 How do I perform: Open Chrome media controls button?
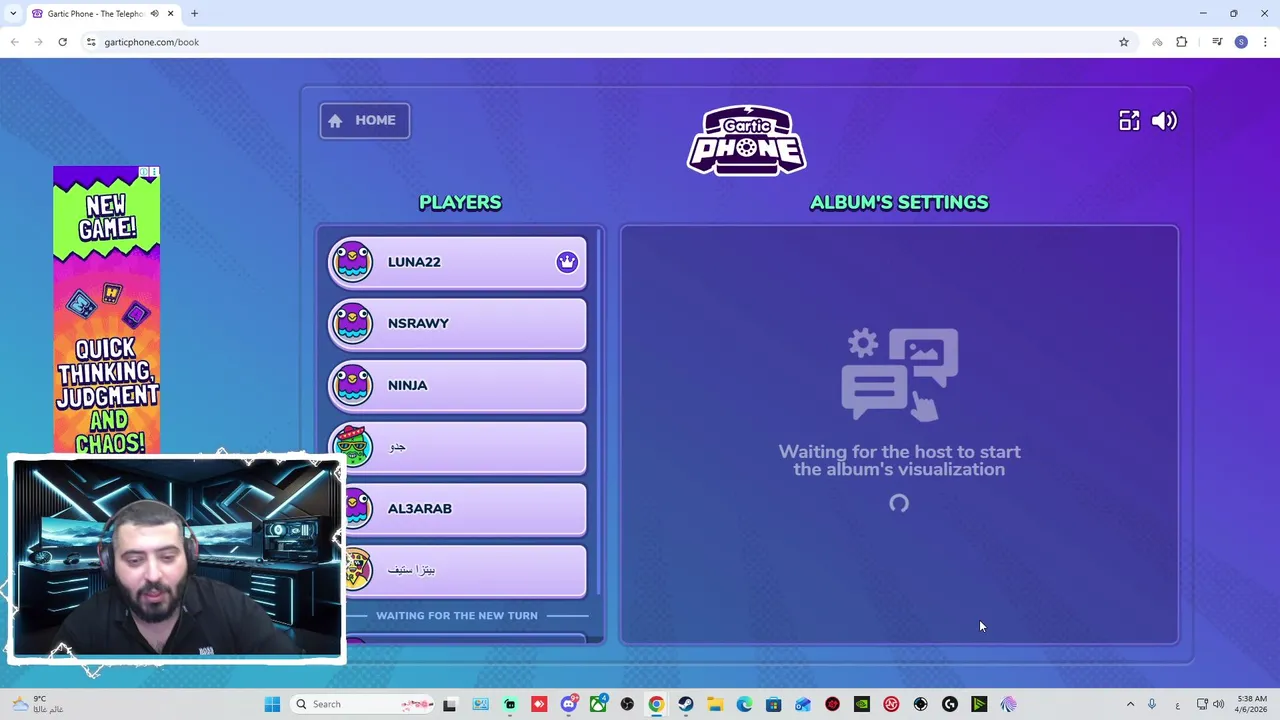click(1217, 42)
